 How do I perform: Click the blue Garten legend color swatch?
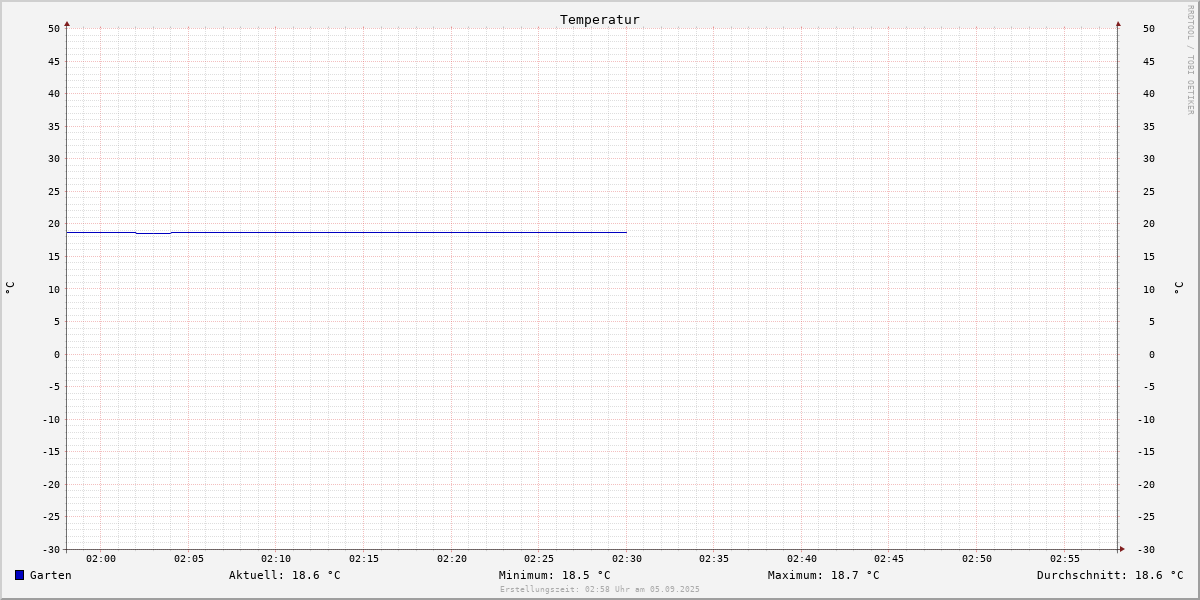pos(19,575)
